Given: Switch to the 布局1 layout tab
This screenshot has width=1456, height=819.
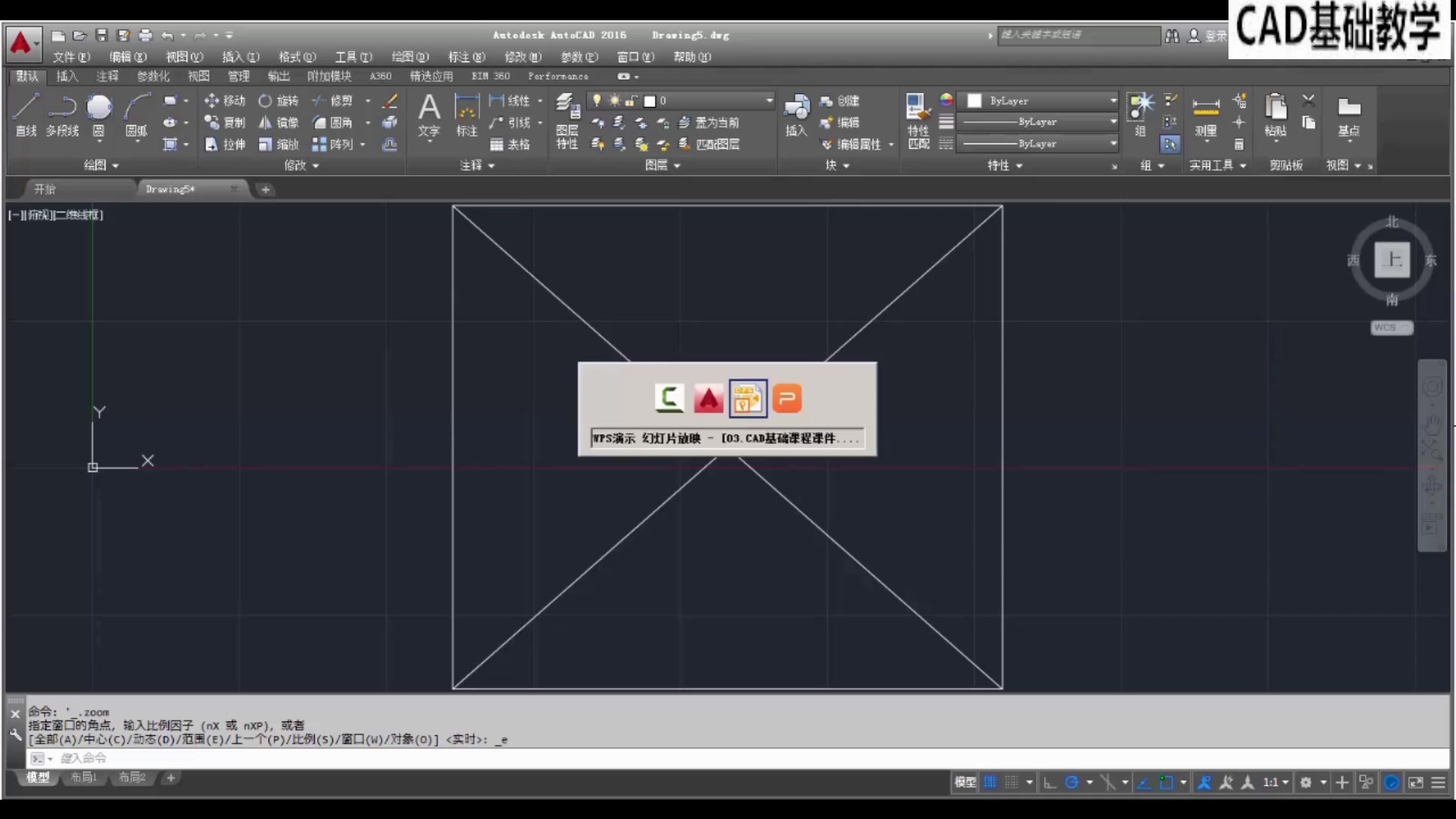Looking at the screenshot, I should [x=83, y=777].
